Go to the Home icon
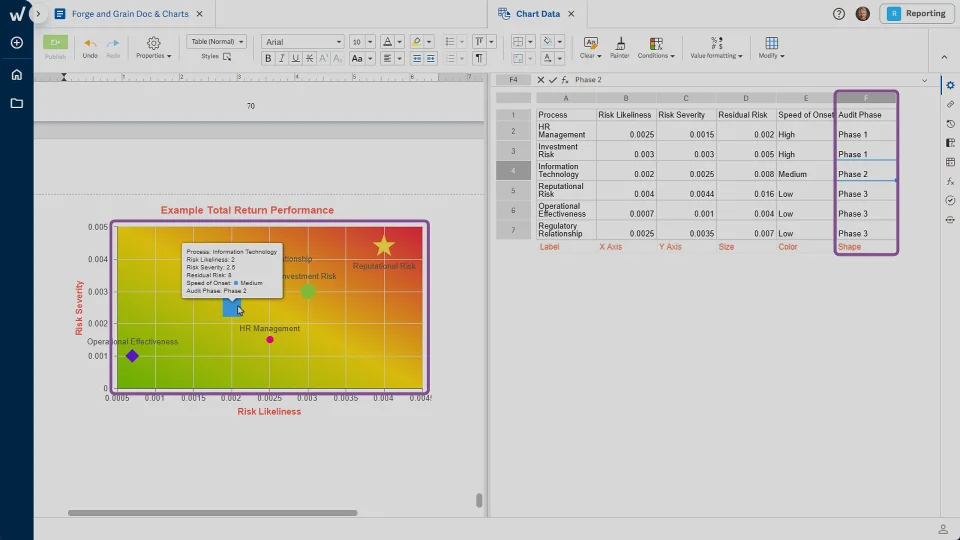 pyautogui.click(x=17, y=75)
